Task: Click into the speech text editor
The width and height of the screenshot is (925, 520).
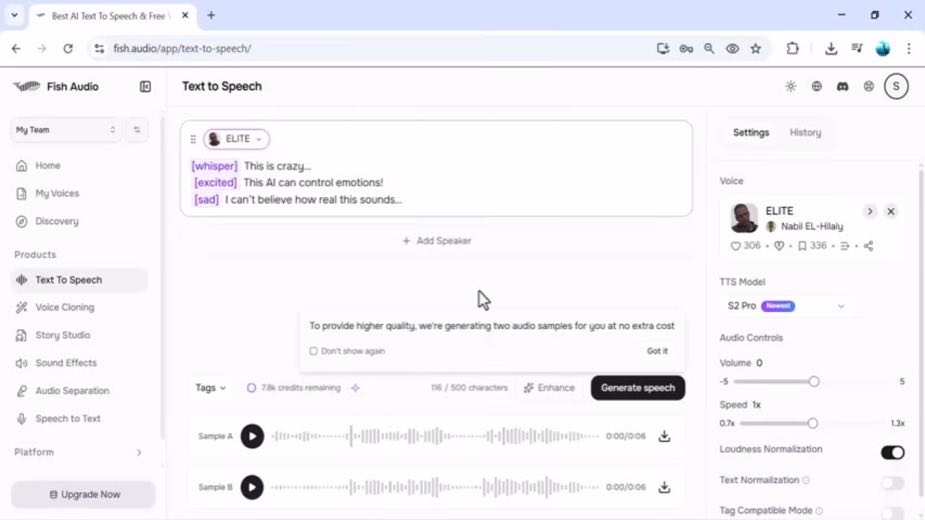Action: tap(437, 183)
